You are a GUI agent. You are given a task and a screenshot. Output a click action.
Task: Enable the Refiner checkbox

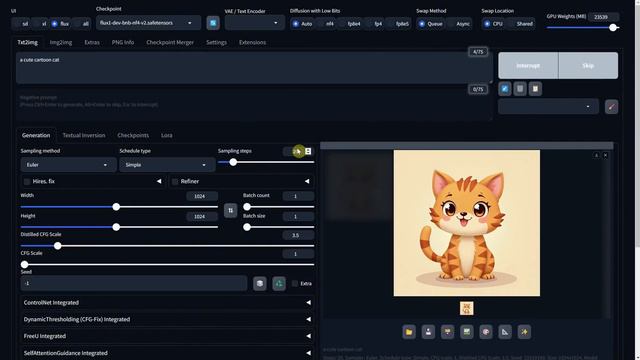pyautogui.click(x=175, y=182)
